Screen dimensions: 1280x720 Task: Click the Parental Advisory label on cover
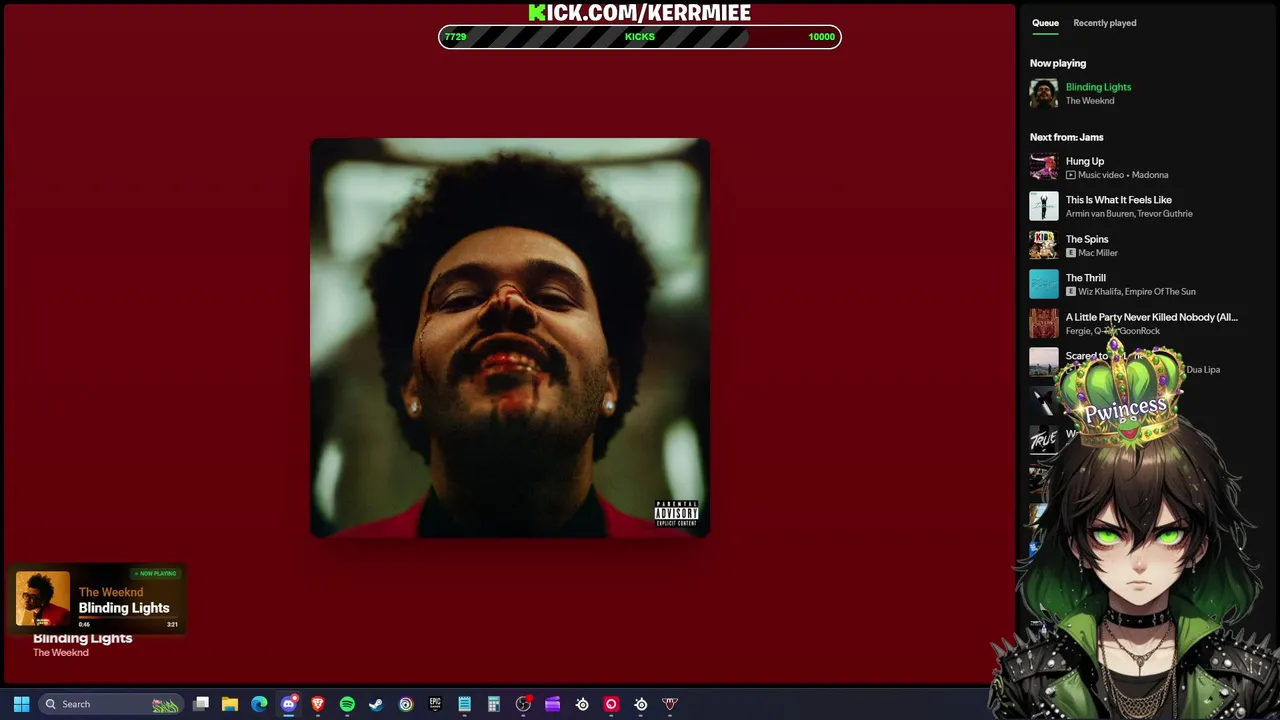click(x=676, y=513)
